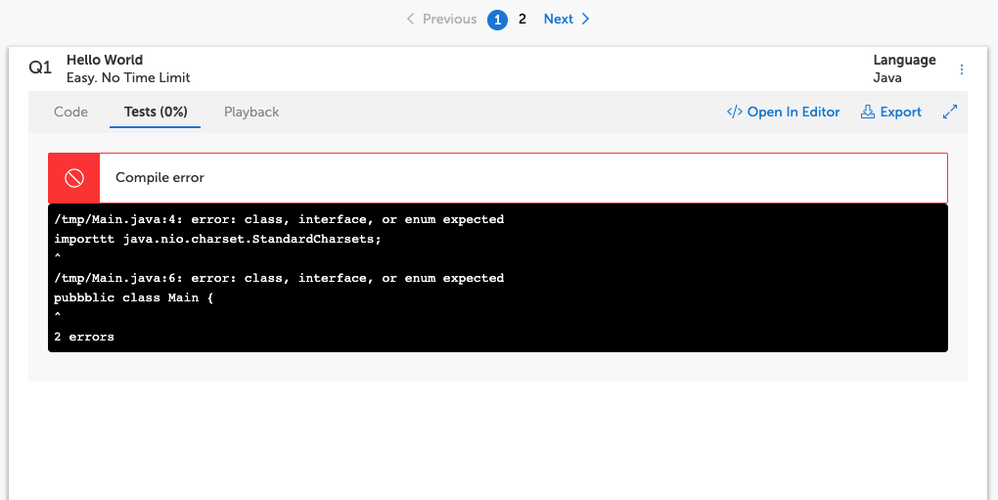
Task: Click the Next page link
Action: (x=558, y=19)
